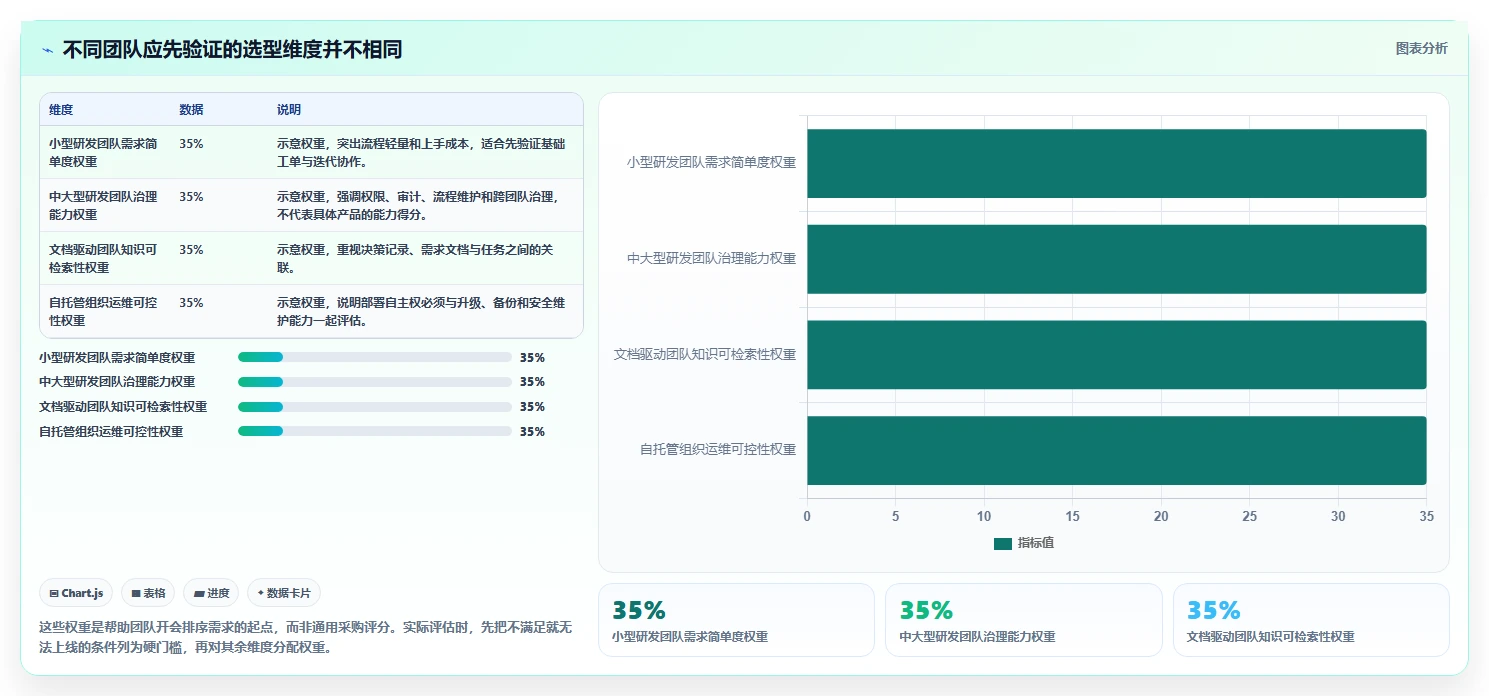
Task: Click the footer paragraph starting 这些权重是帮助团队
Action: point(305,637)
